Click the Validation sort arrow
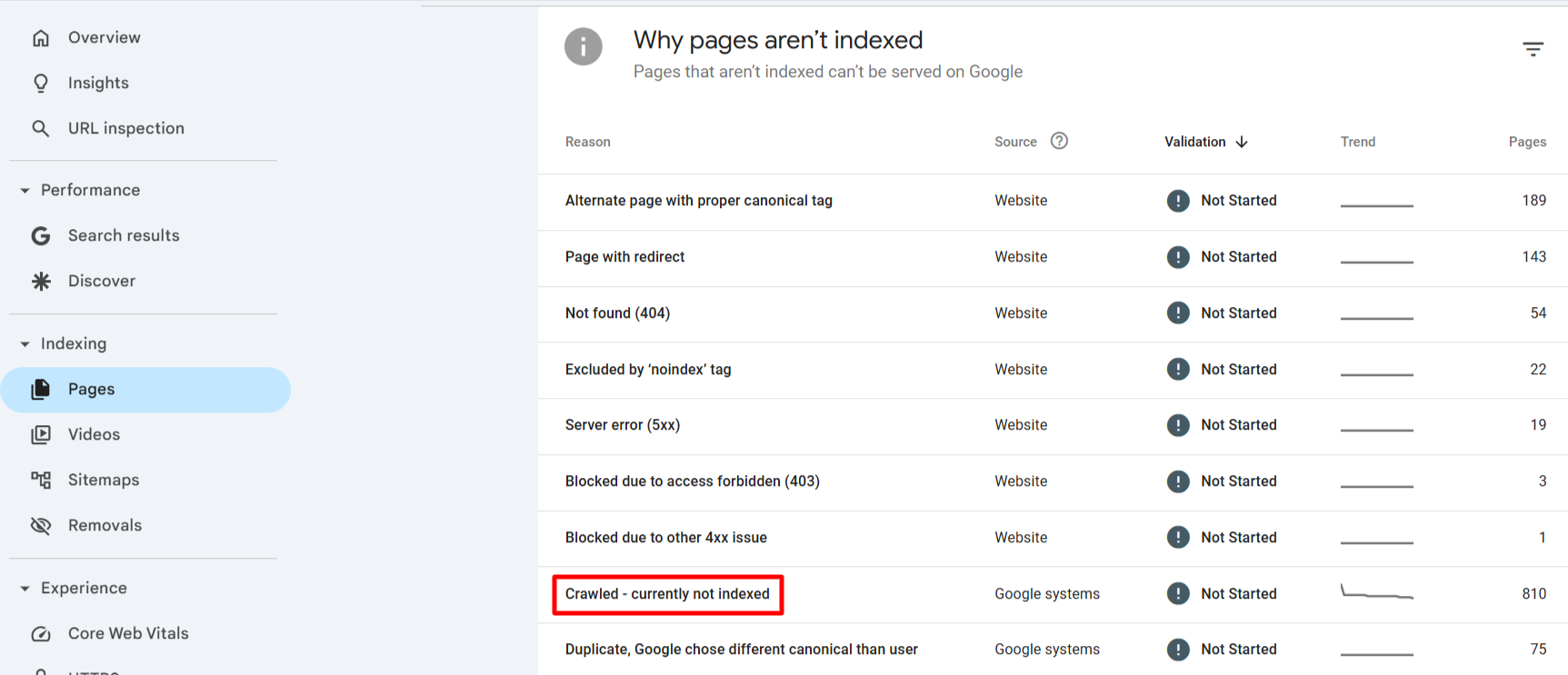 tap(1242, 142)
